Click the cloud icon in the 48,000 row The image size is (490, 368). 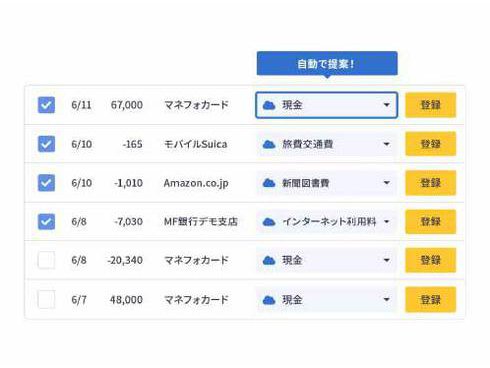(269, 300)
